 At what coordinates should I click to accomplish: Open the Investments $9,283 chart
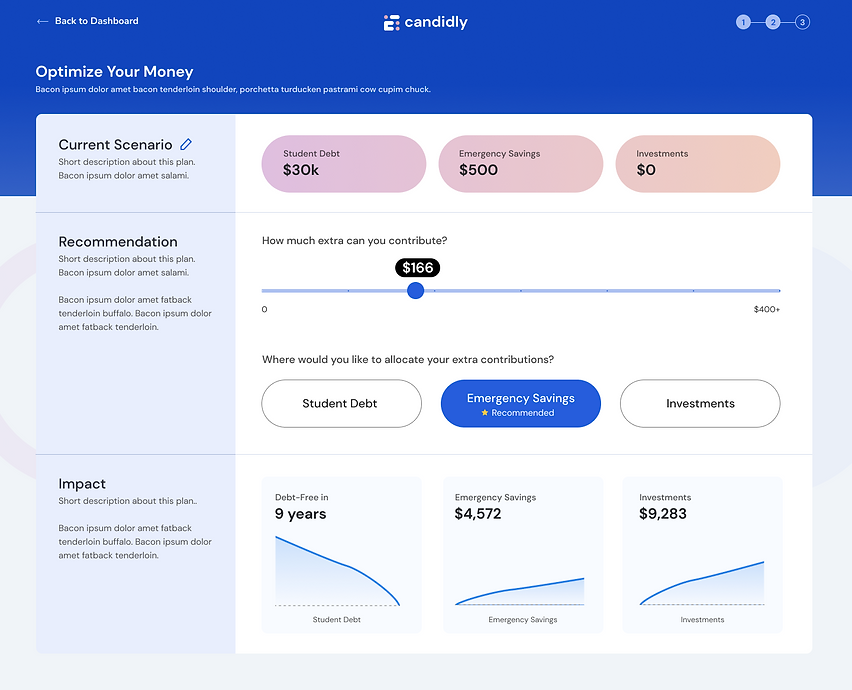click(702, 555)
